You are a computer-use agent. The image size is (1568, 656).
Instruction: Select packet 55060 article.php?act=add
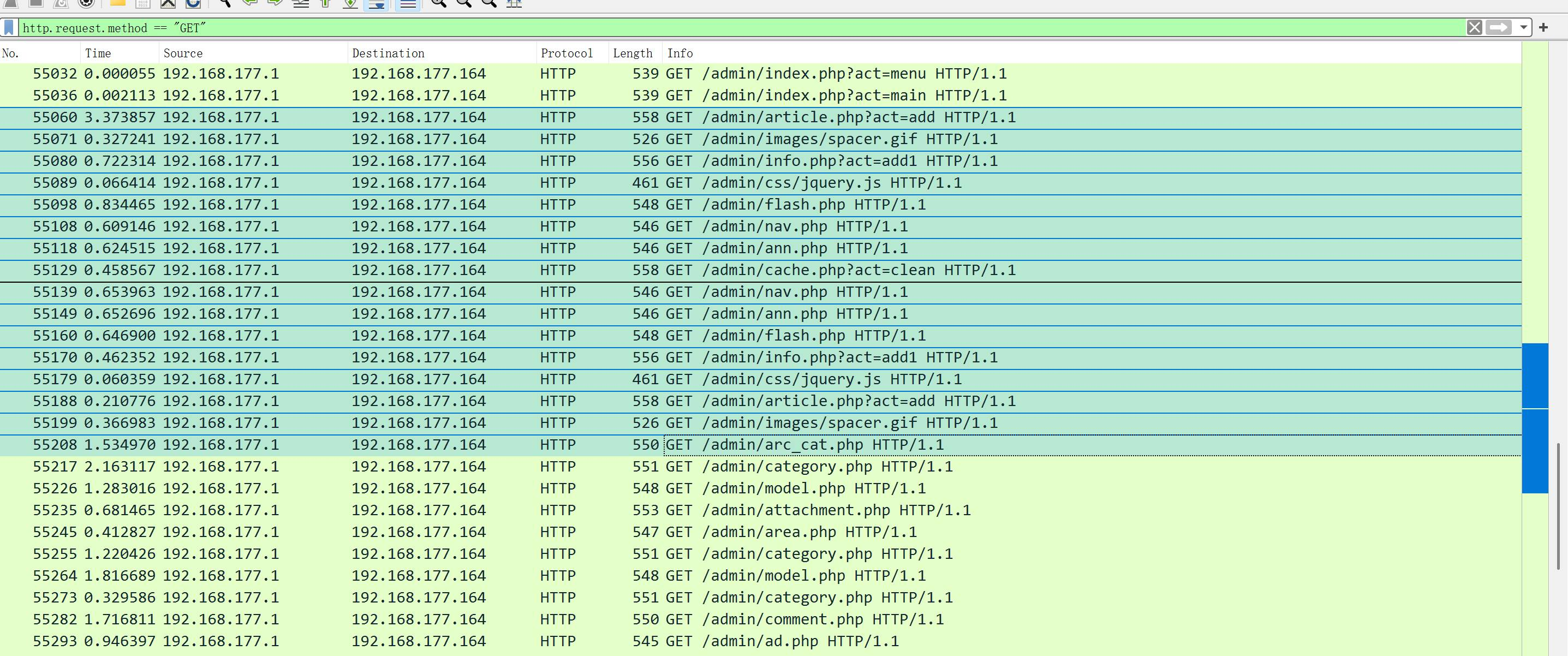pyautogui.click(x=761, y=117)
